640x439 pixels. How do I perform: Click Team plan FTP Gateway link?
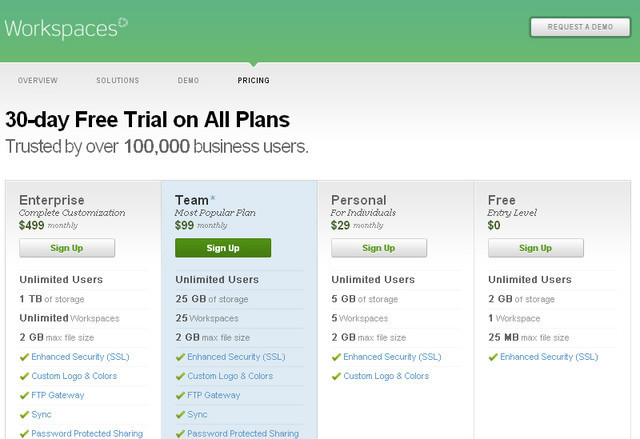tap(213, 395)
